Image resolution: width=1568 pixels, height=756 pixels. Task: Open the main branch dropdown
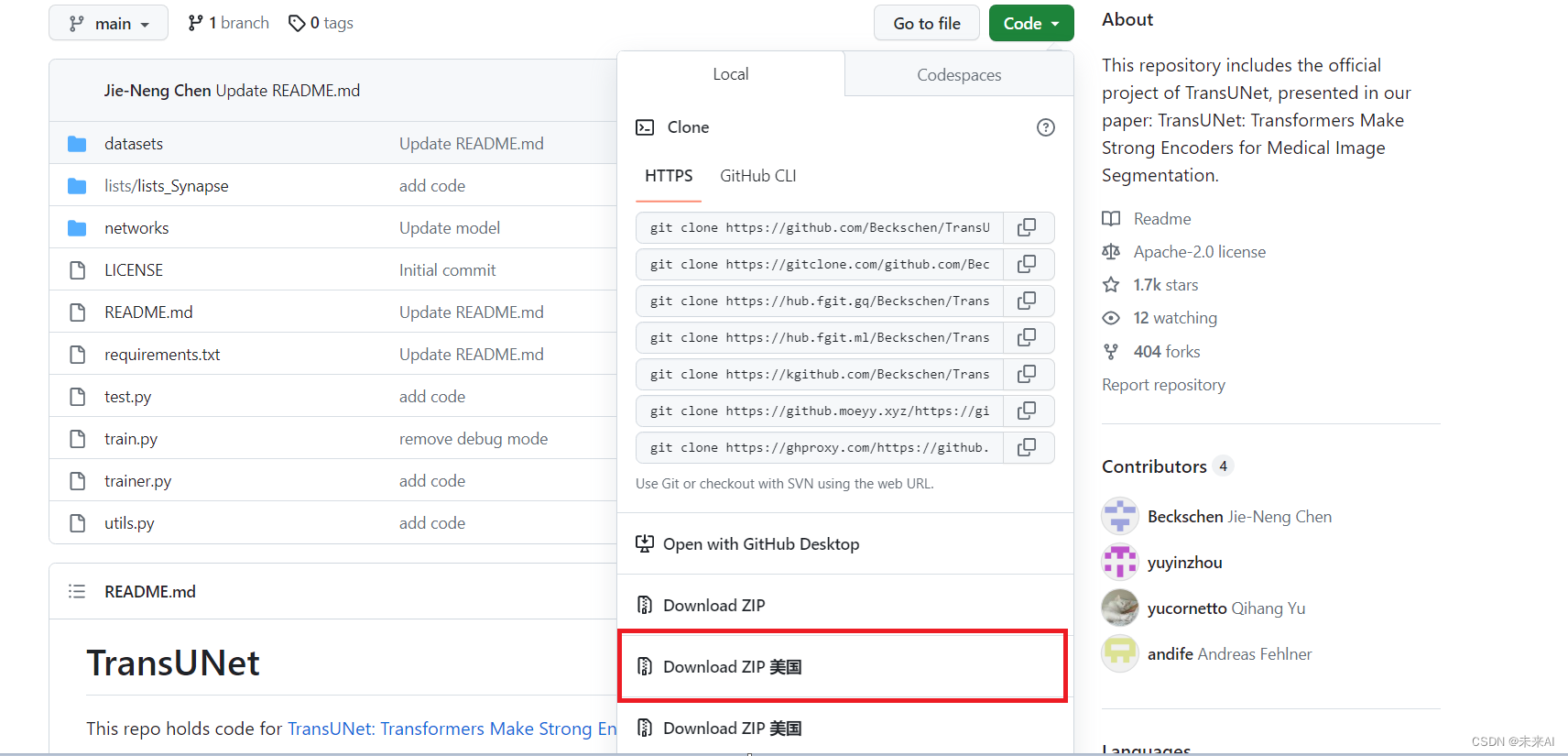point(108,23)
